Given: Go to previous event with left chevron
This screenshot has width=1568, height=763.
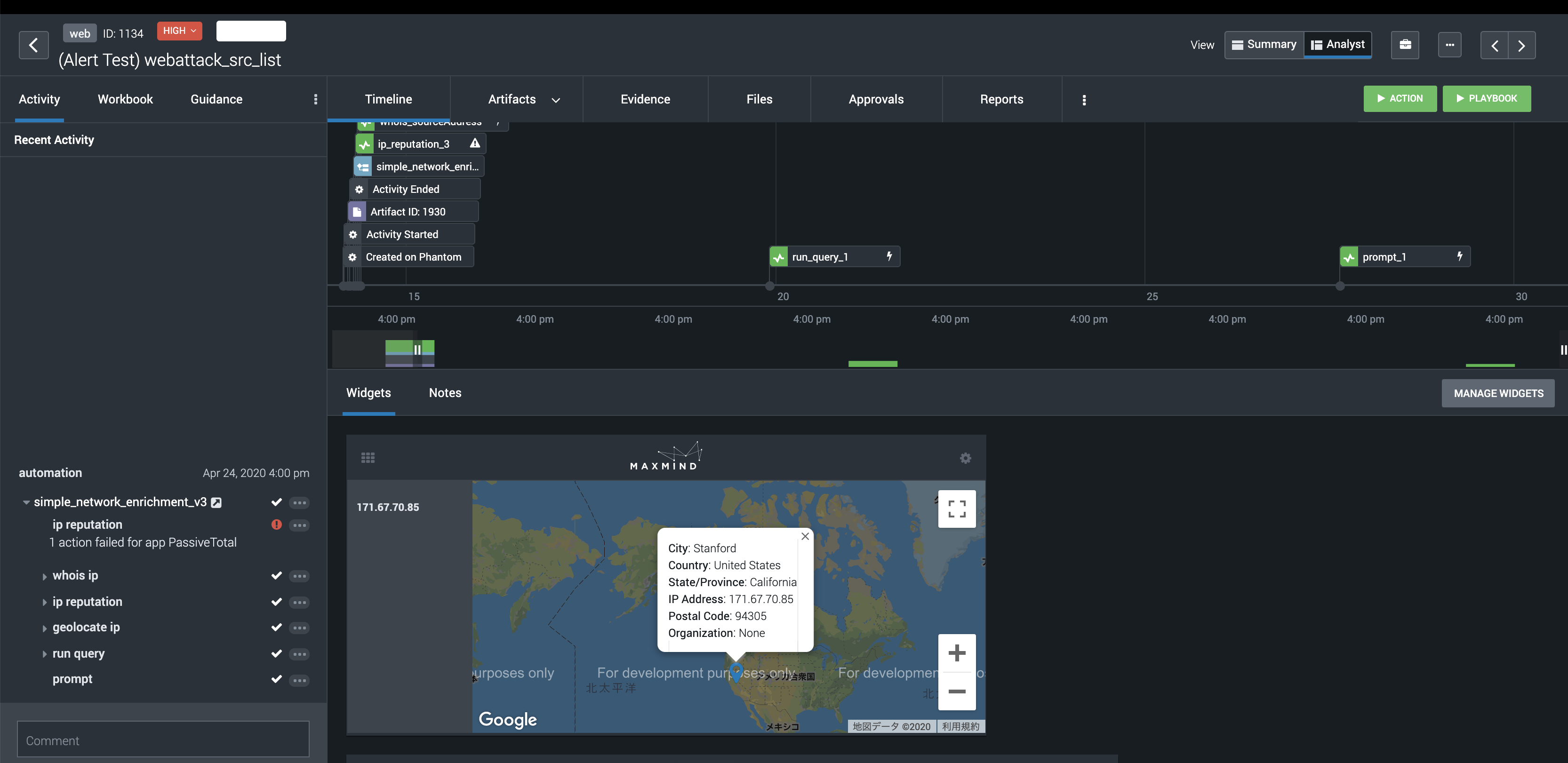Looking at the screenshot, I should point(1494,46).
